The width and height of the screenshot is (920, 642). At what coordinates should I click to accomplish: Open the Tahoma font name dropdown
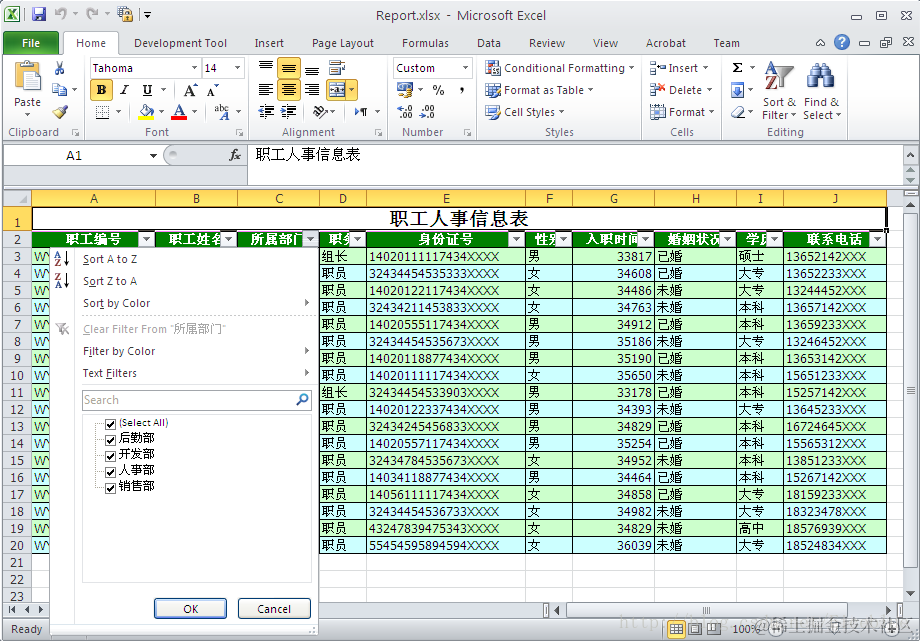point(194,68)
